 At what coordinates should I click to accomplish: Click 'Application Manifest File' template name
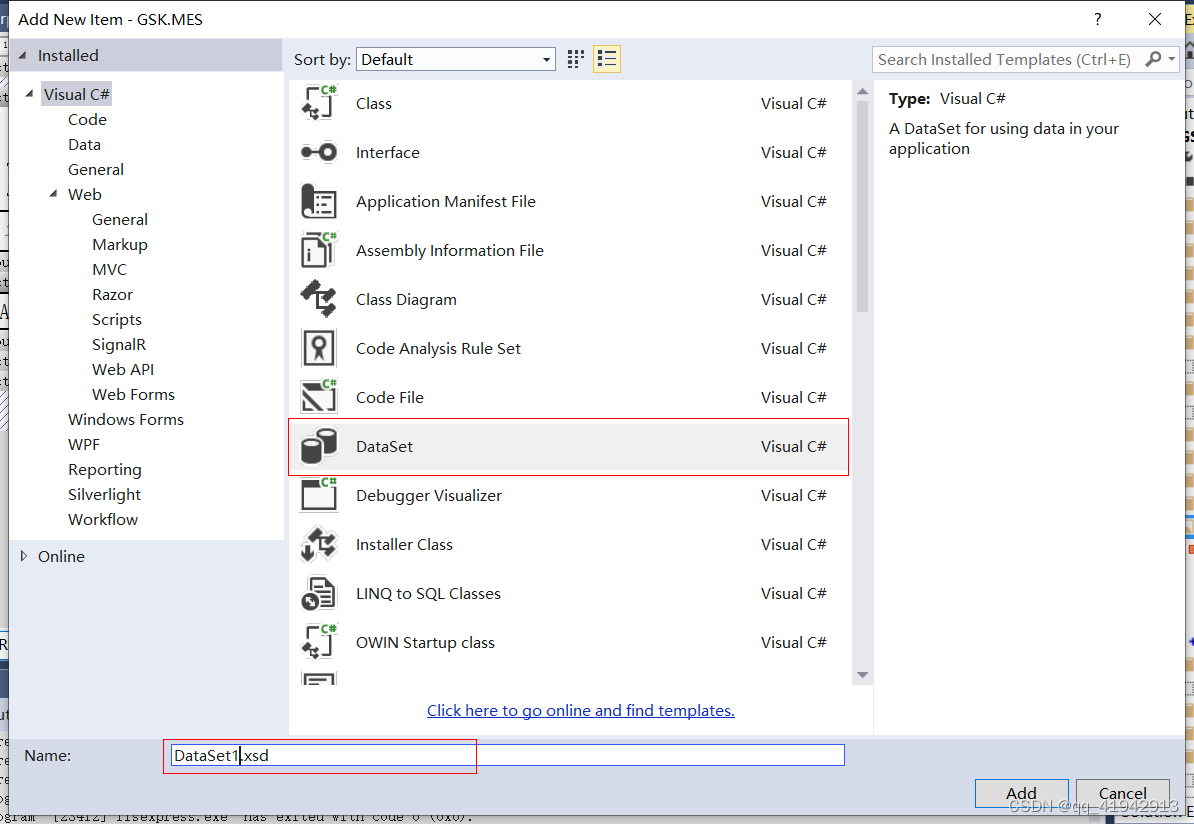[x=445, y=202]
